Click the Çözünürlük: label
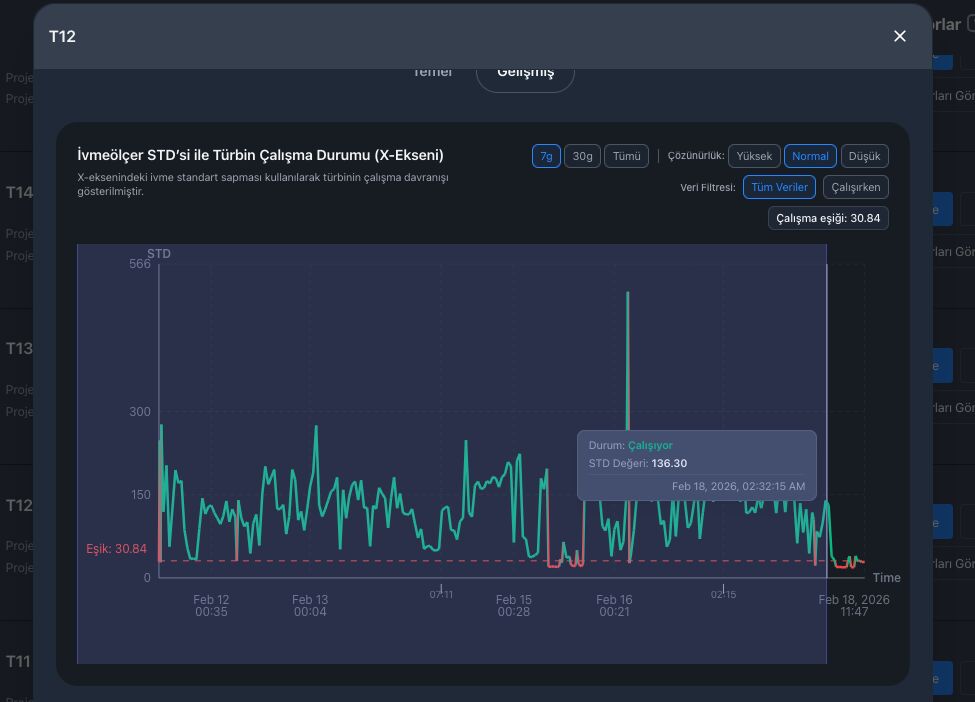 click(696, 155)
